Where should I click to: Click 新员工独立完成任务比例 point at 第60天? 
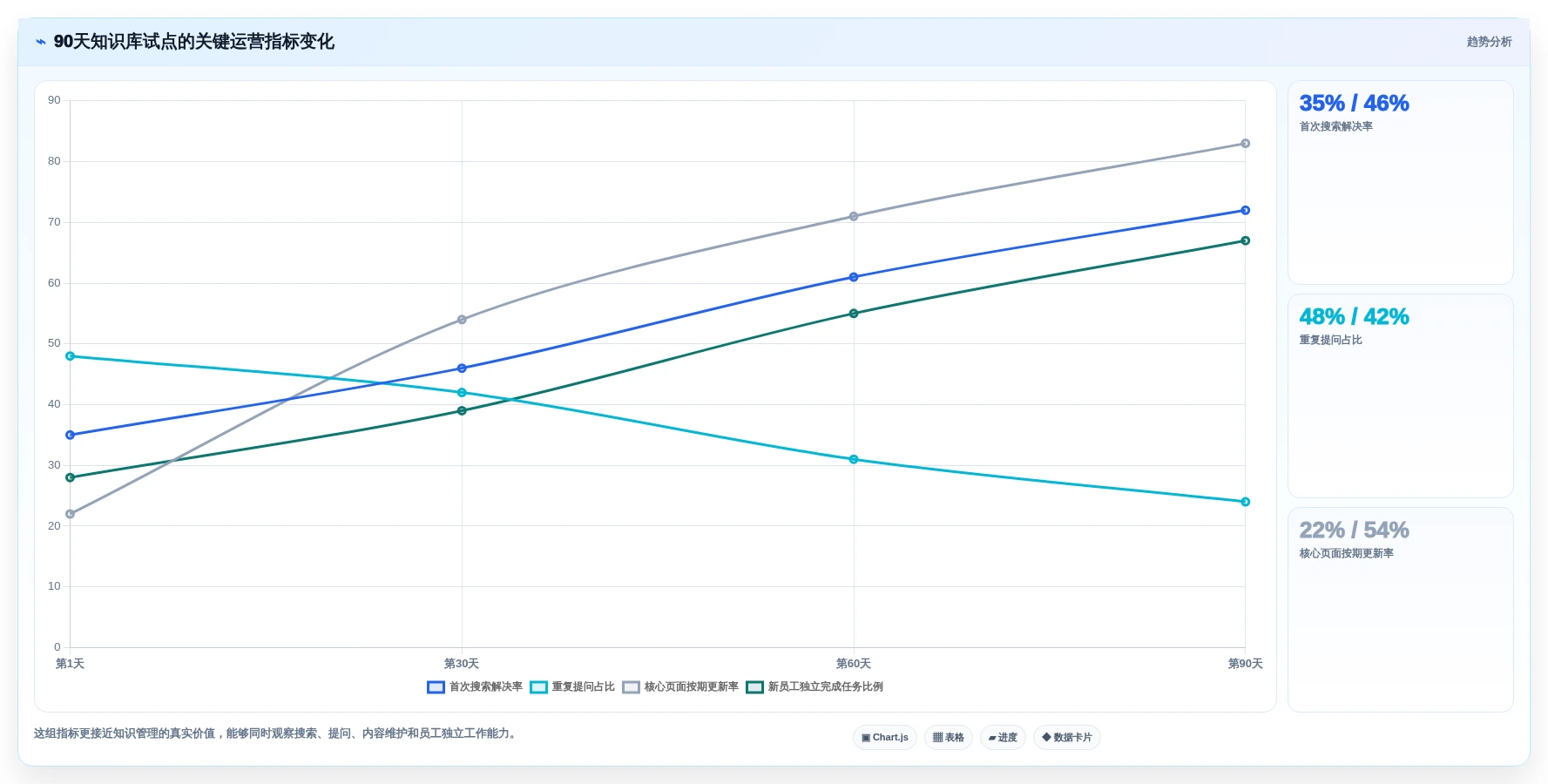point(854,314)
